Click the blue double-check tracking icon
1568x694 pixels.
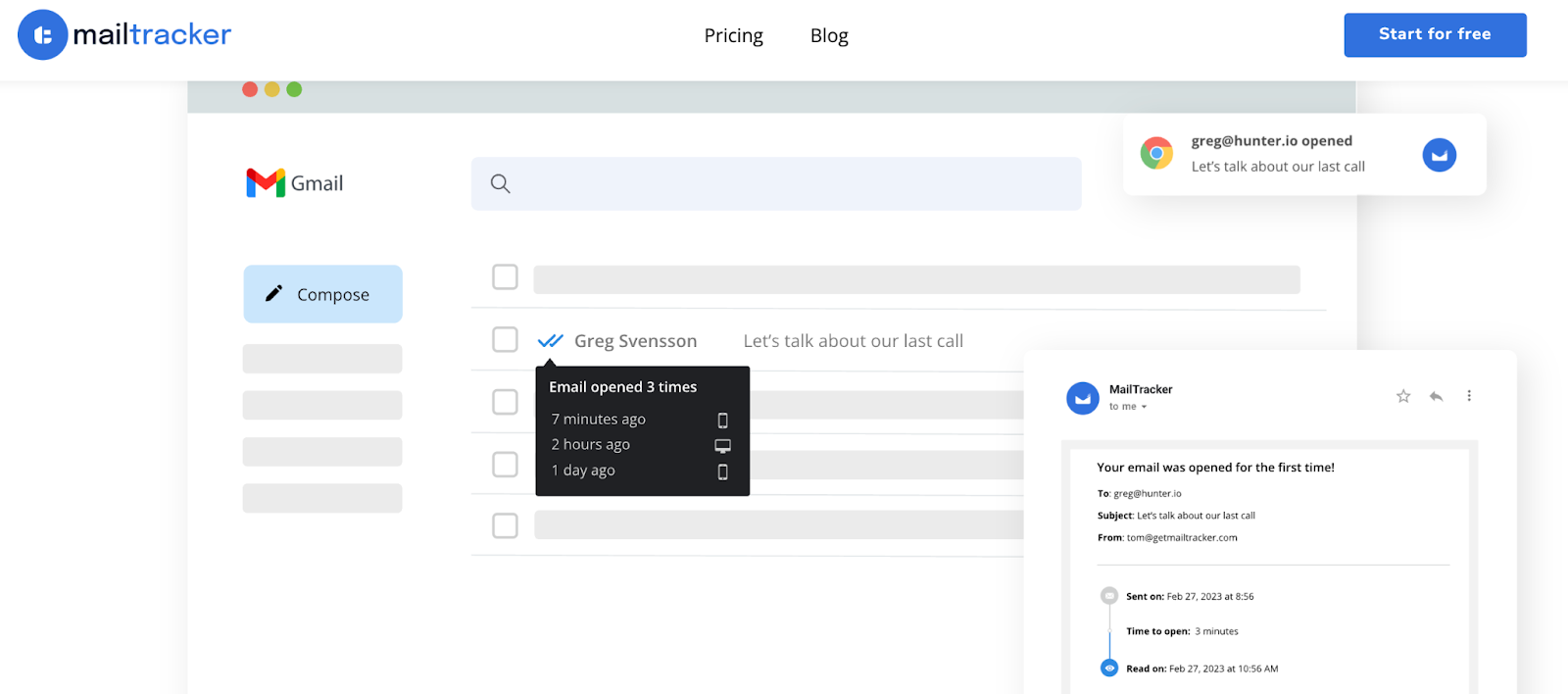click(551, 341)
